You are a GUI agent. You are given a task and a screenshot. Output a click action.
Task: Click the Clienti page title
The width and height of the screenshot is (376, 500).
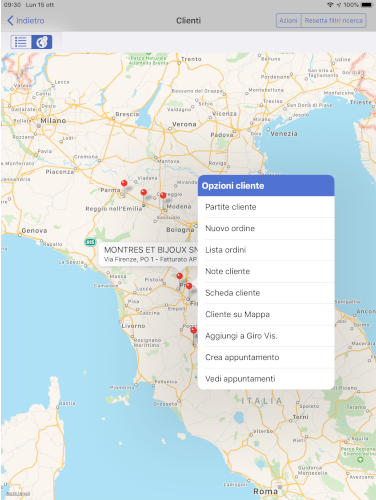pyautogui.click(x=188, y=21)
